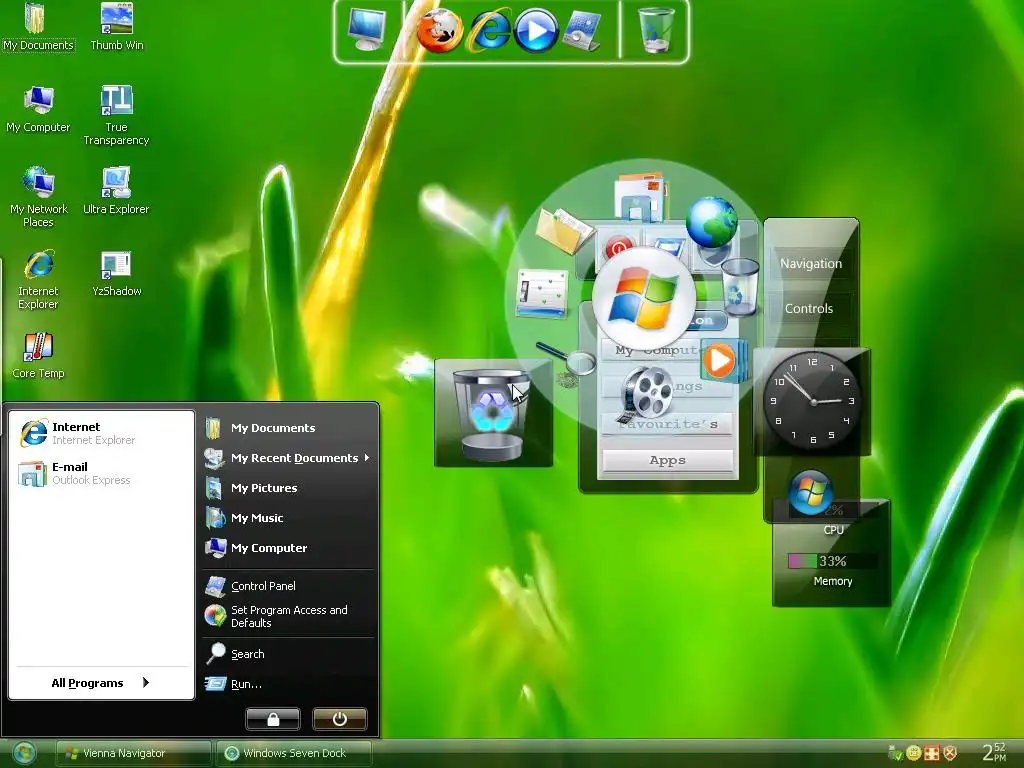Click the red power icon in the navigator
The image size is (1024, 768).
[618, 248]
